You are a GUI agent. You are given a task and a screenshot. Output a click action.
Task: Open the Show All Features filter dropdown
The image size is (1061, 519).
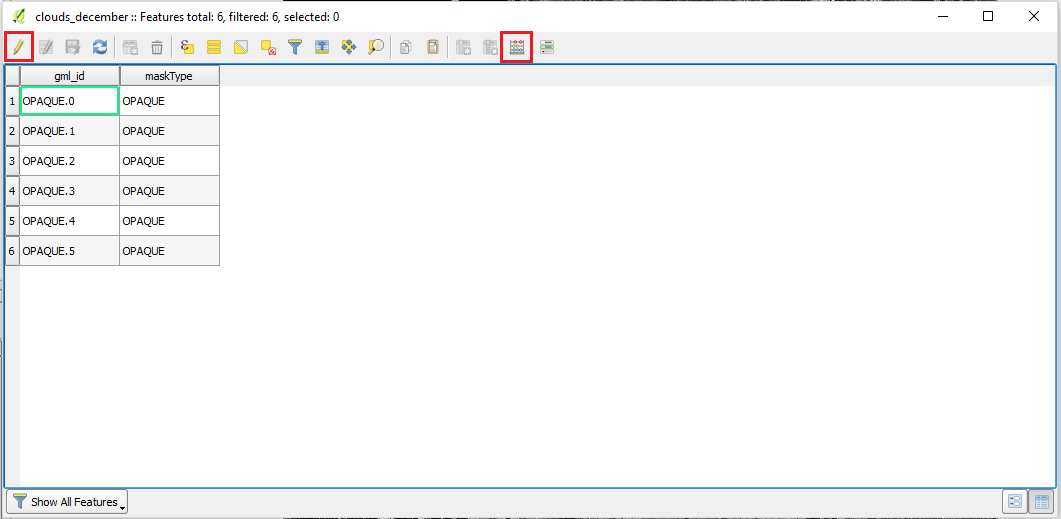[x=68, y=502]
